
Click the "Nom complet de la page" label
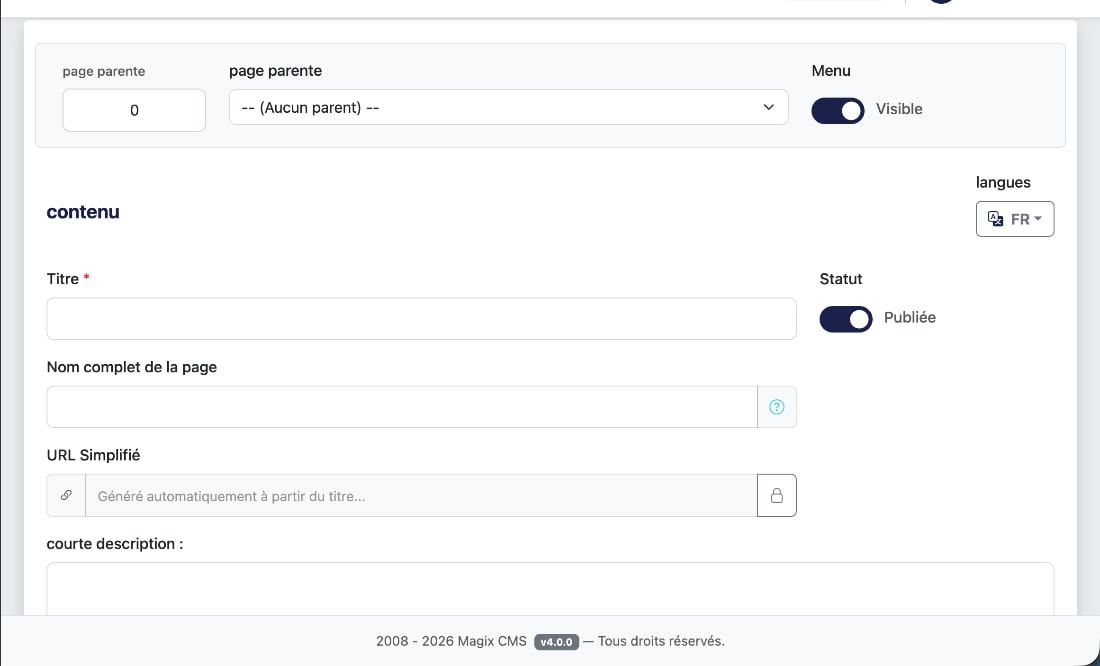tap(132, 367)
